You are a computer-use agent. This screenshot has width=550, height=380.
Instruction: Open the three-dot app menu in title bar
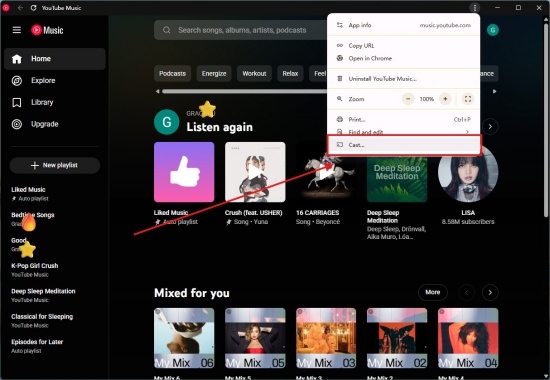(x=474, y=8)
